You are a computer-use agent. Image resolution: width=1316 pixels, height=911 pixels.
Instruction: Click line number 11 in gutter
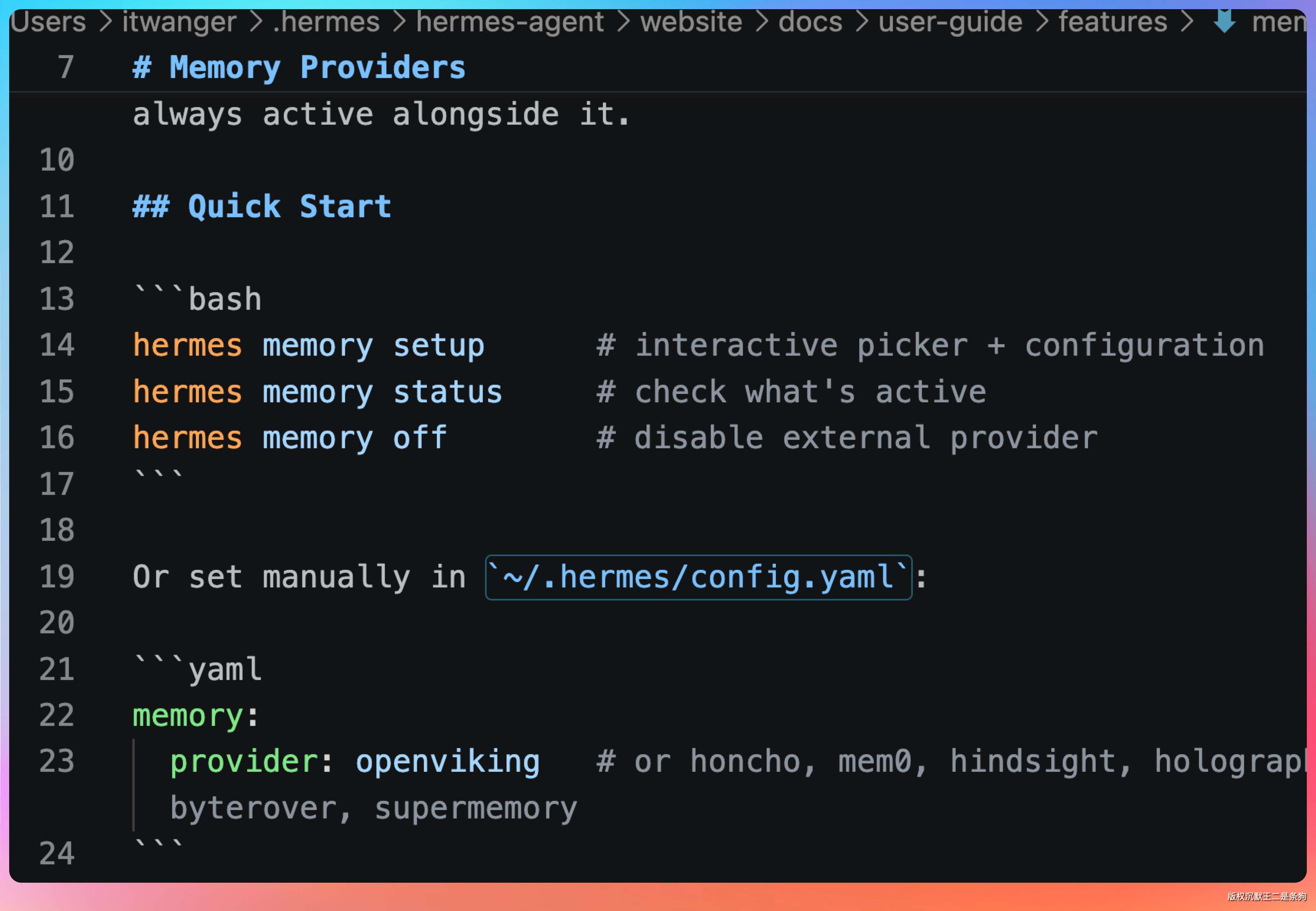[57, 206]
